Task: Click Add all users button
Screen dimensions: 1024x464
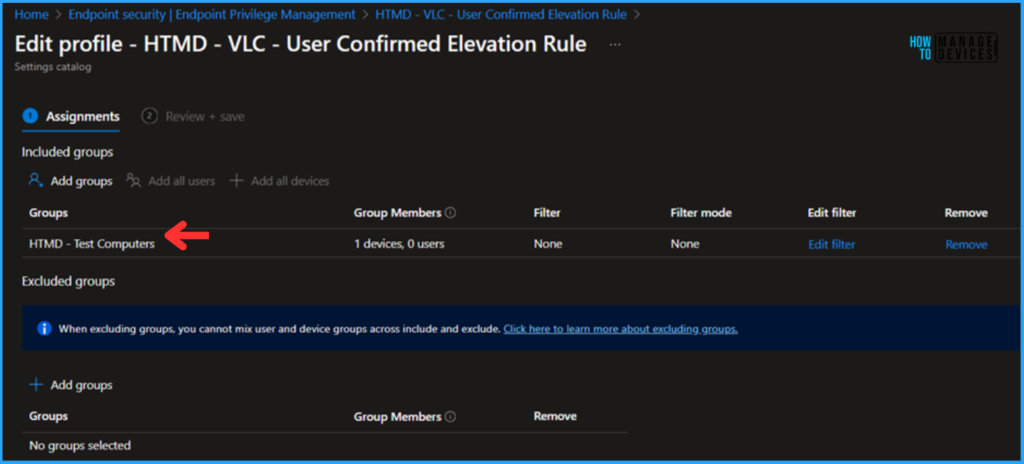Action: pos(171,181)
